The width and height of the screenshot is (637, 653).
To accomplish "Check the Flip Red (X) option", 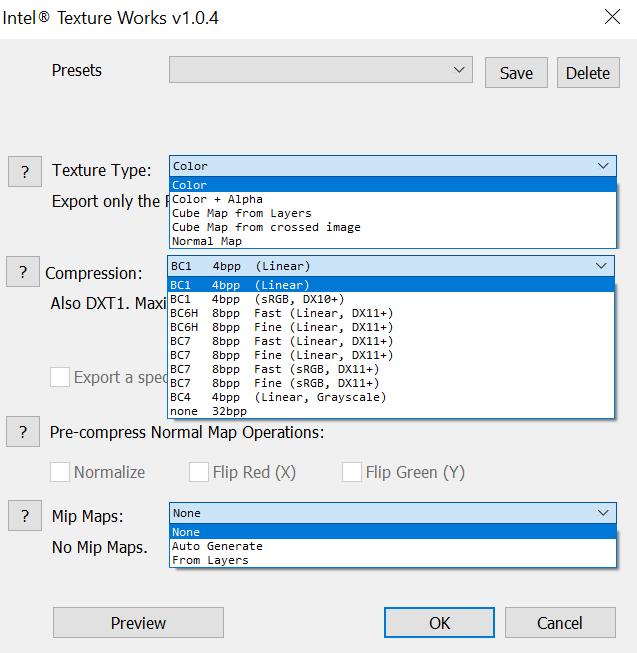I will tap(199, 472).
